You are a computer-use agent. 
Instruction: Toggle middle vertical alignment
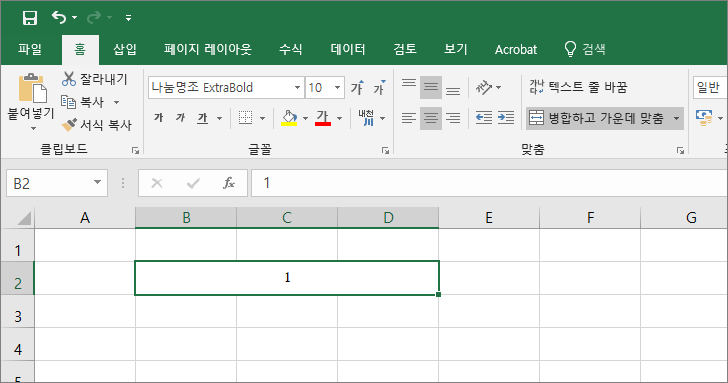coord(431,87)
